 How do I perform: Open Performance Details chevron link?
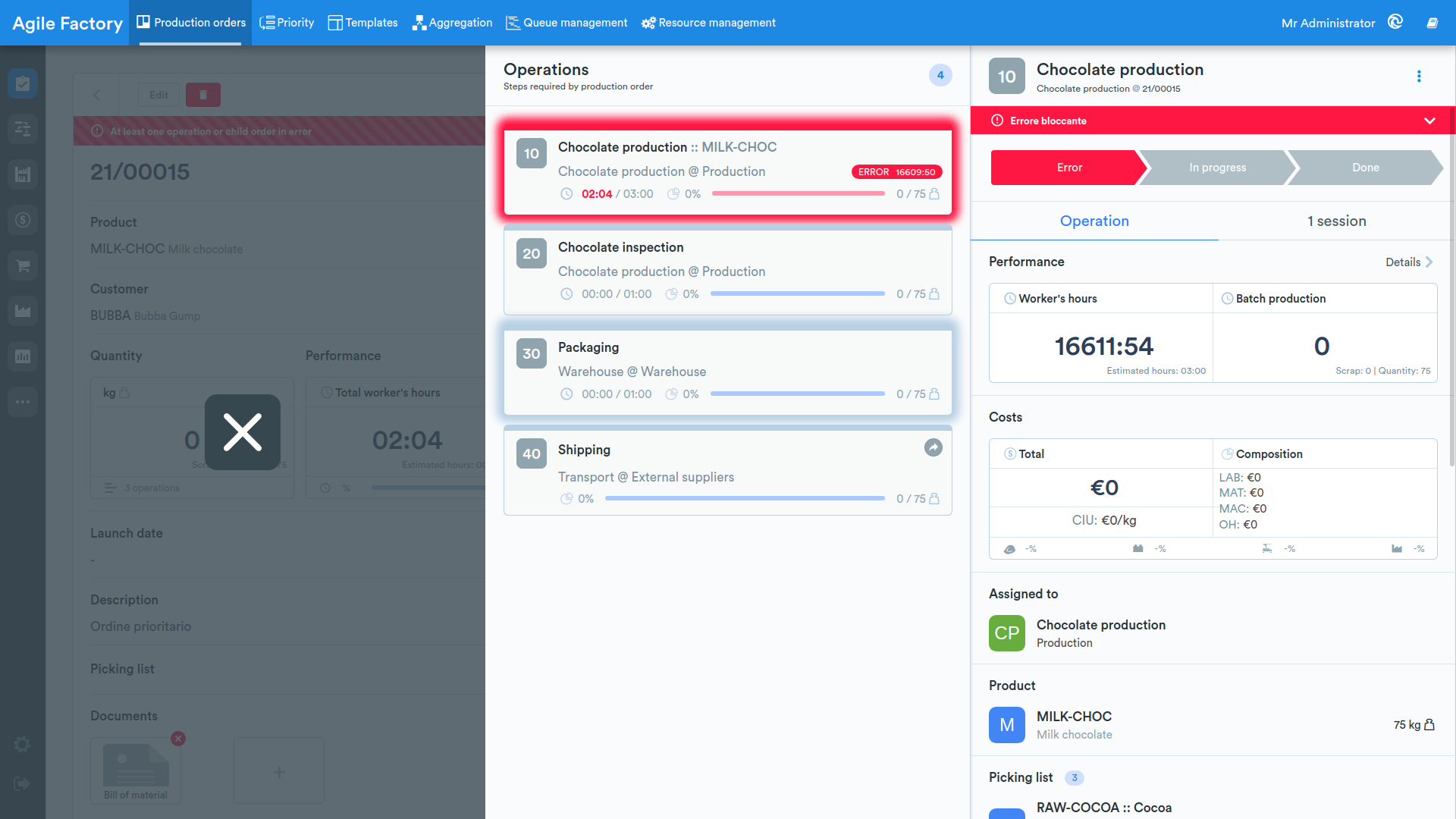click(x=1409, y=262)
